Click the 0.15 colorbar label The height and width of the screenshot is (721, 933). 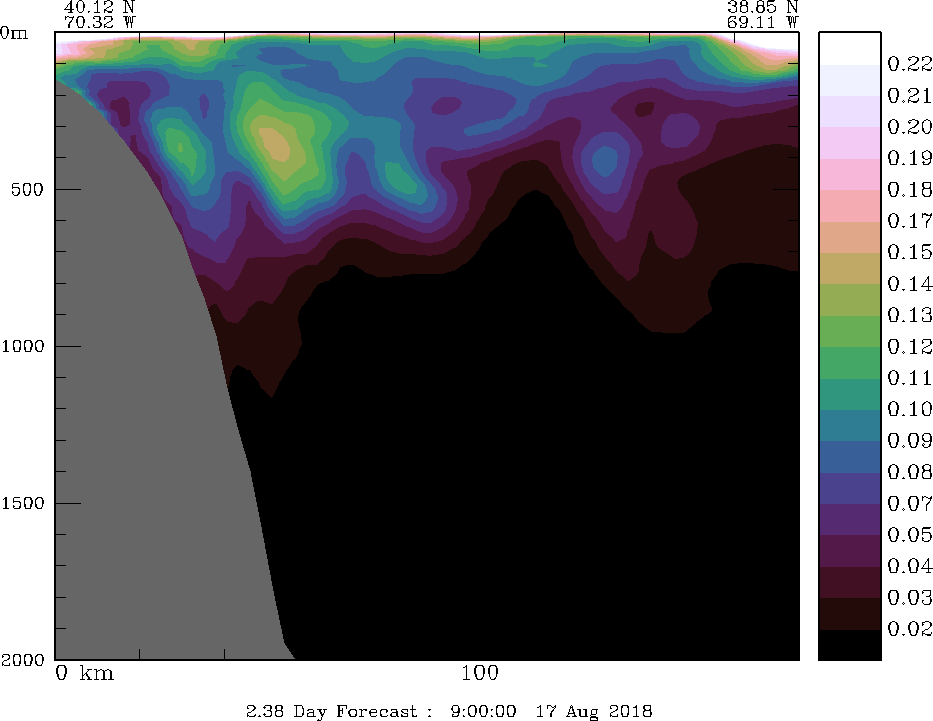[910, 252]
